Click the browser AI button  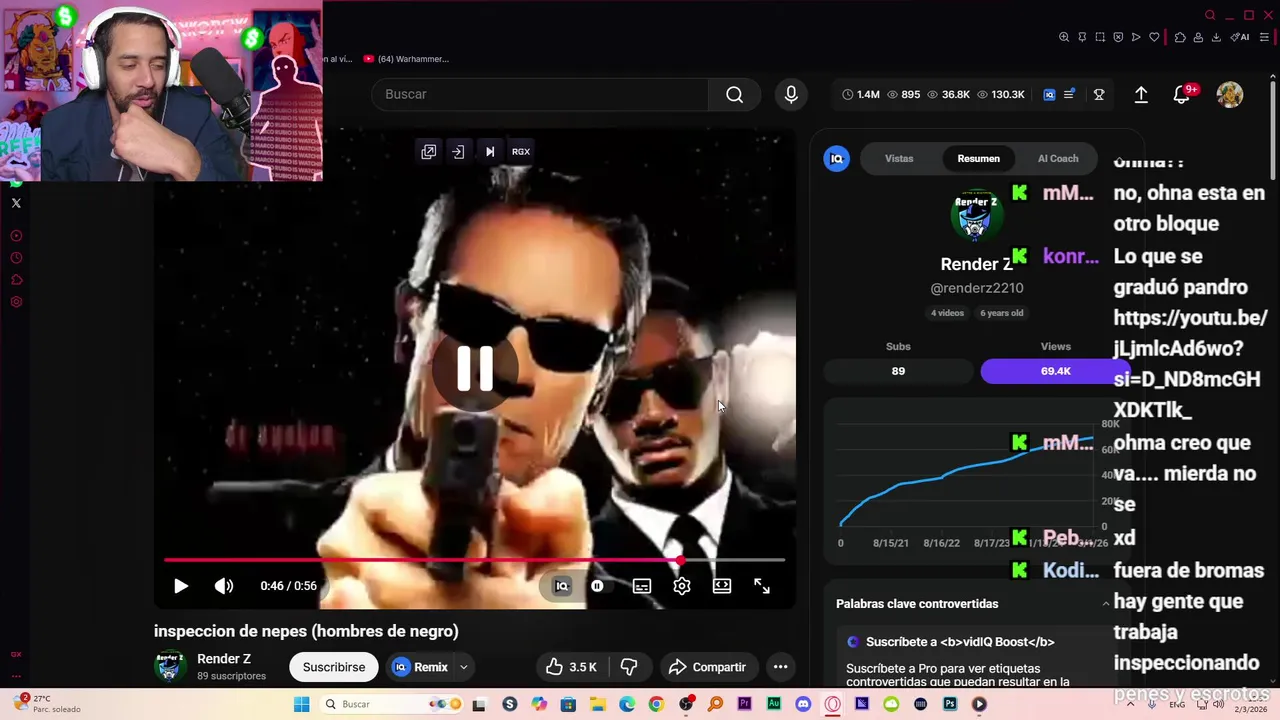(x=1240, y=38)
